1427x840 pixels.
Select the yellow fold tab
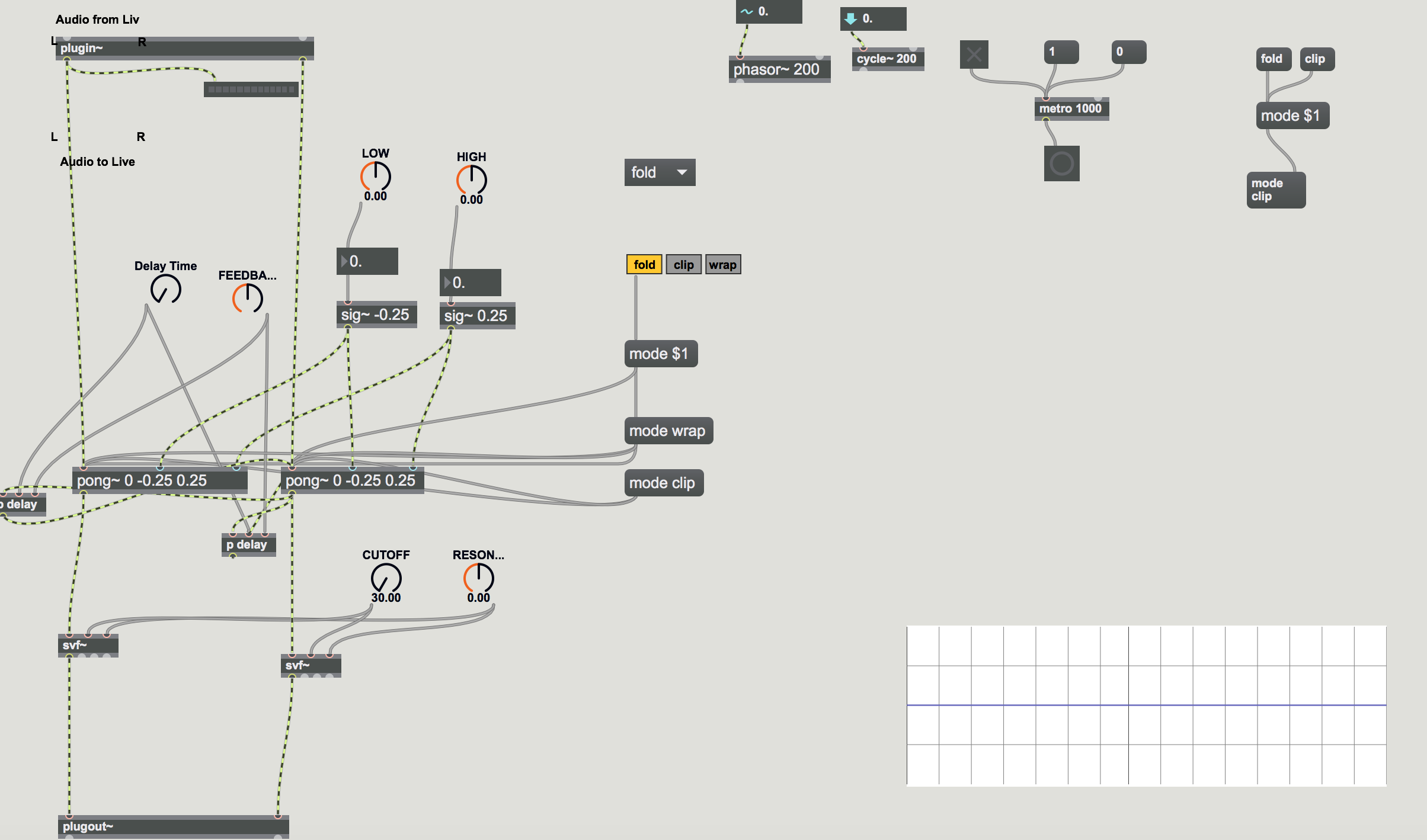pyautogui.click(x=644, y=265)
